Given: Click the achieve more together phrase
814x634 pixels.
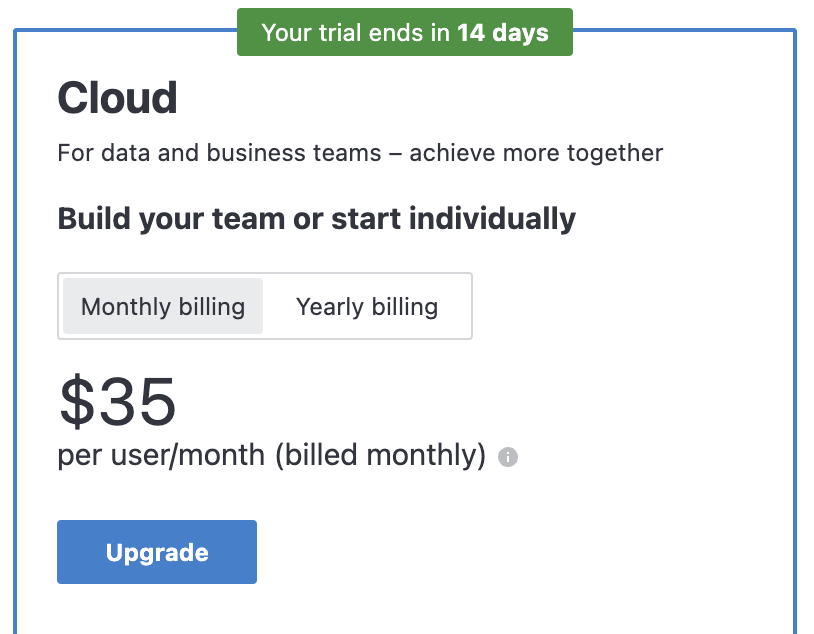Looking at the screenshot, I should point(536,154).
